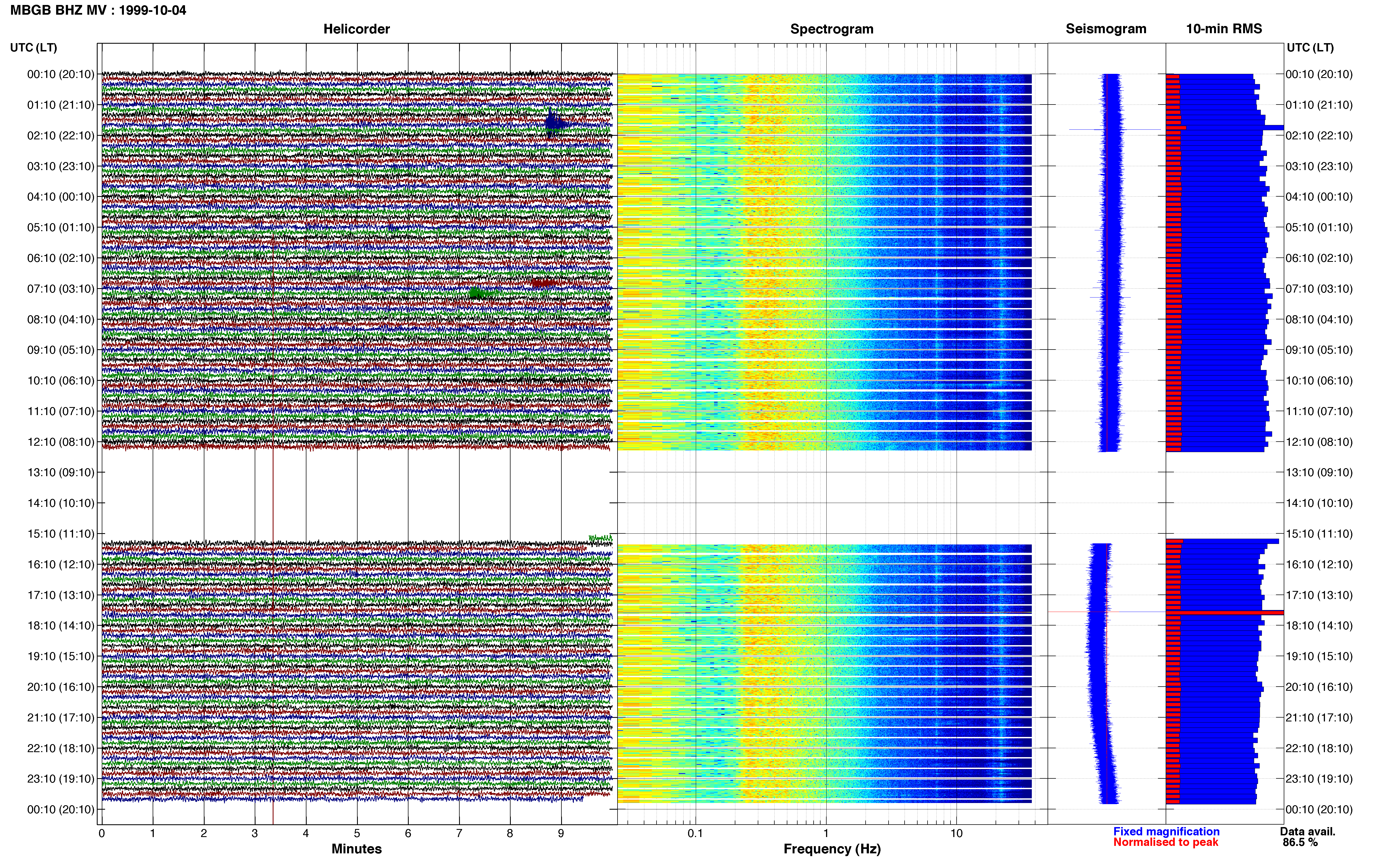
Task: Click the left time label '05:10 (01:10)'
Action: pyautogui.click(x=61, y=227)
